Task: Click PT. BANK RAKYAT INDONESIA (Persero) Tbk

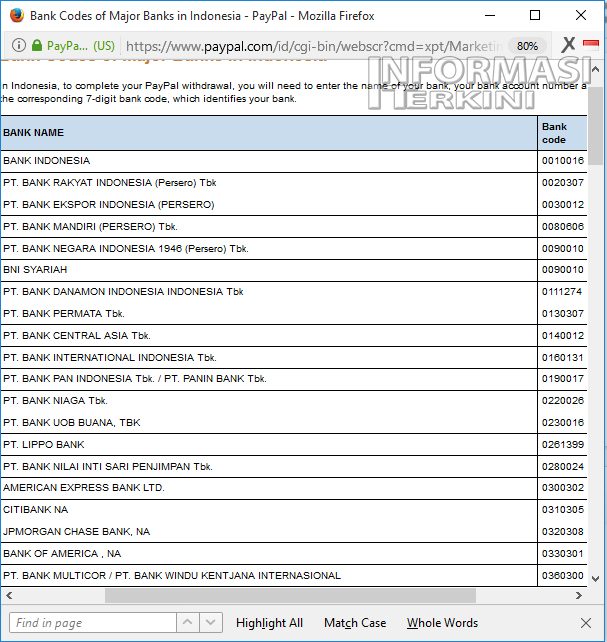Action: pyautogui.click(x=109, y=183)
